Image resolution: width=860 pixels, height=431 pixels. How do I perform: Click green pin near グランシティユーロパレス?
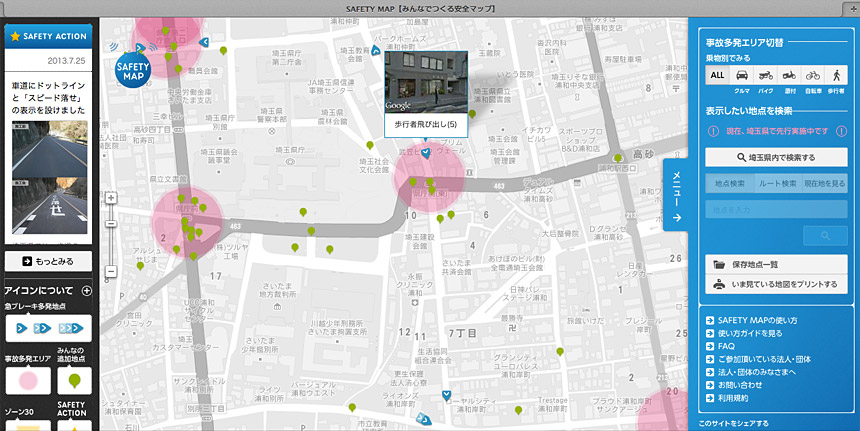tap(559, 351)
